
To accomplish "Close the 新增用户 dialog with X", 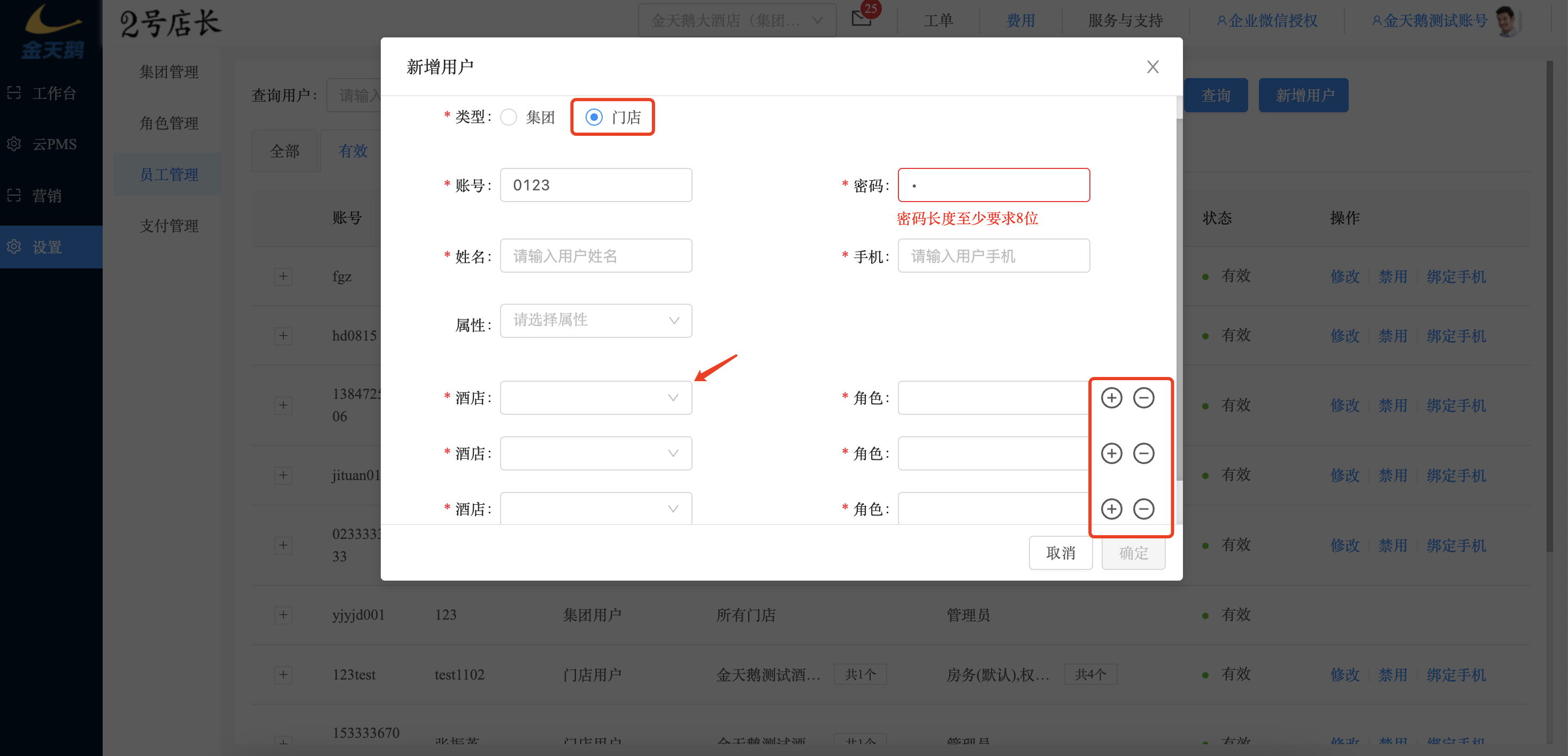I will click(x=1152, y=67).
